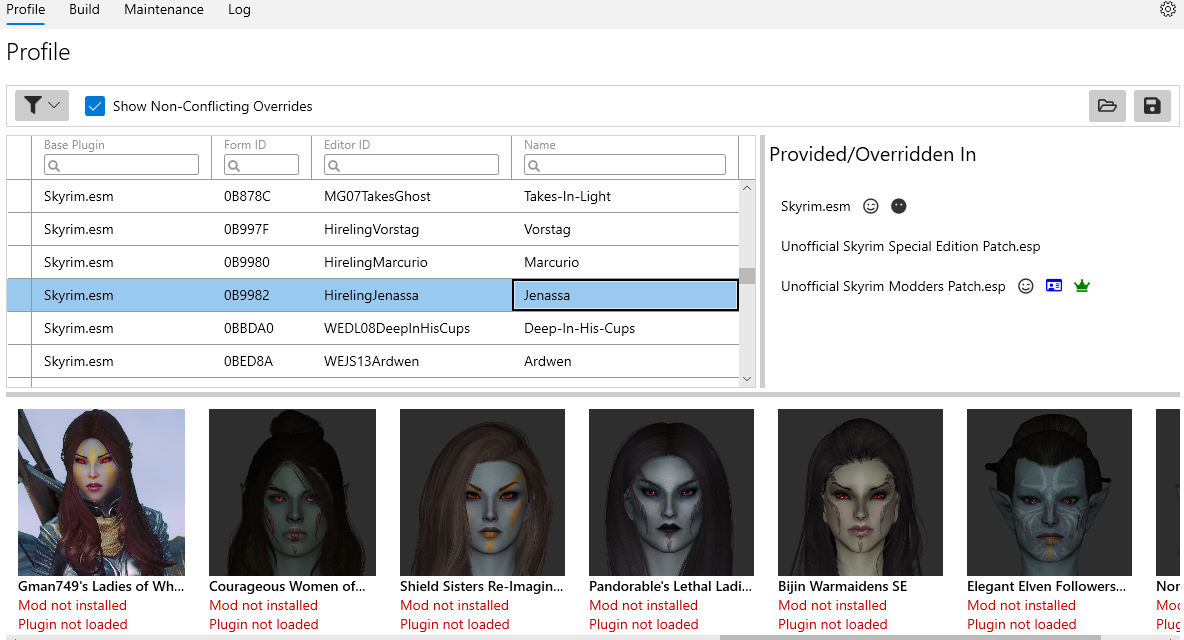Focus the Name filter field
1184x640 pixels.
tap(624, 165)
